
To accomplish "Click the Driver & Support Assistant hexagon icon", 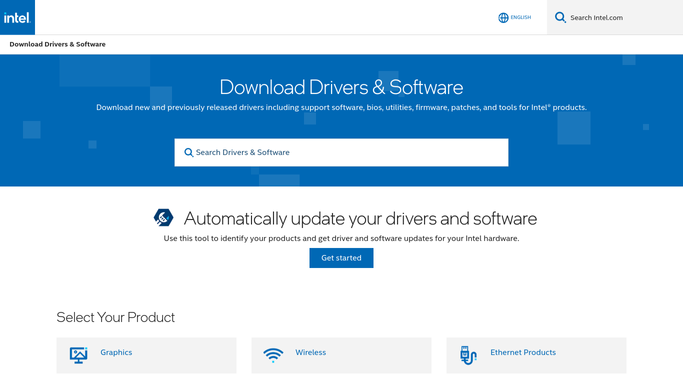I will click(x=163, y=217).
